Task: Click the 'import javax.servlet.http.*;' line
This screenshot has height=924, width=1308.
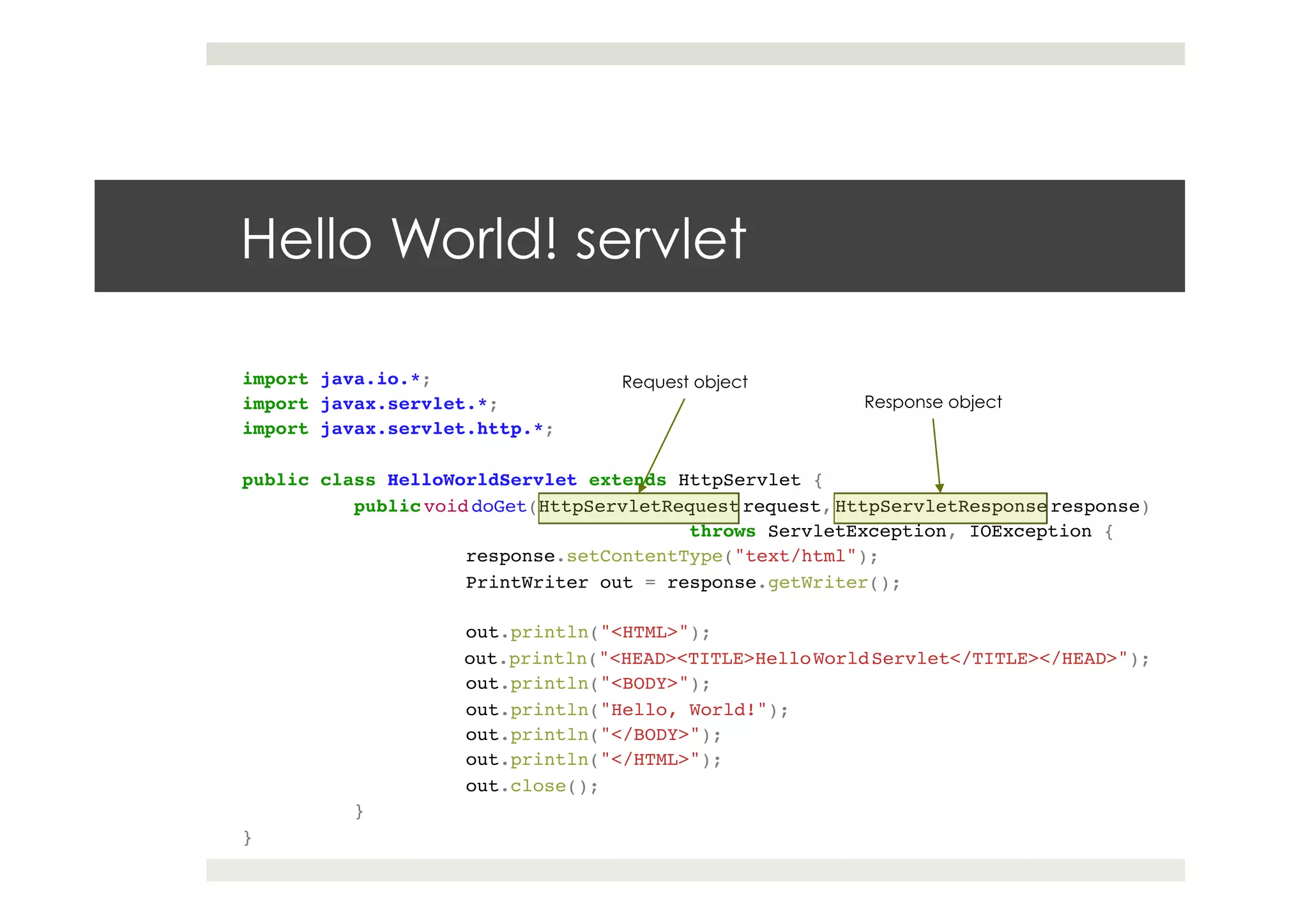Action: (398, 429)
